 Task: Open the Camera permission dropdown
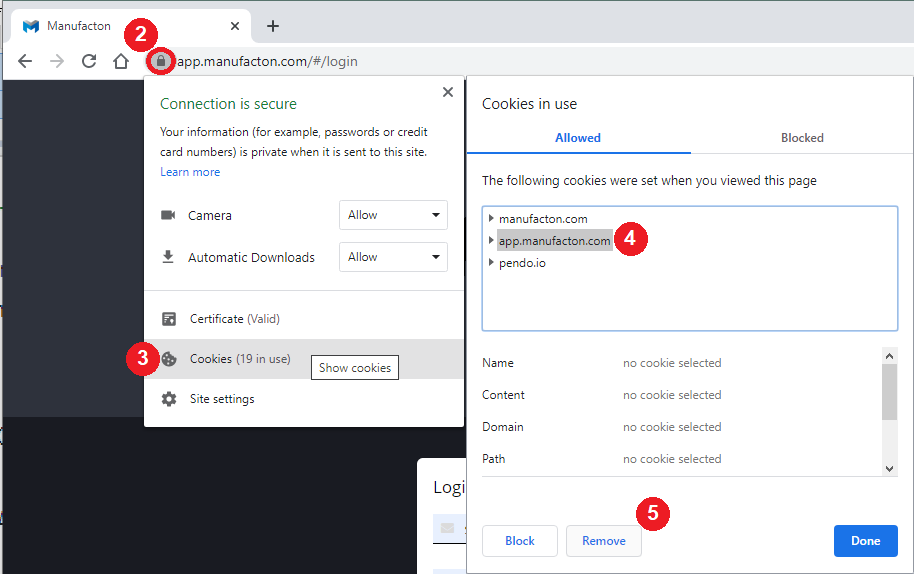(393, 215)
